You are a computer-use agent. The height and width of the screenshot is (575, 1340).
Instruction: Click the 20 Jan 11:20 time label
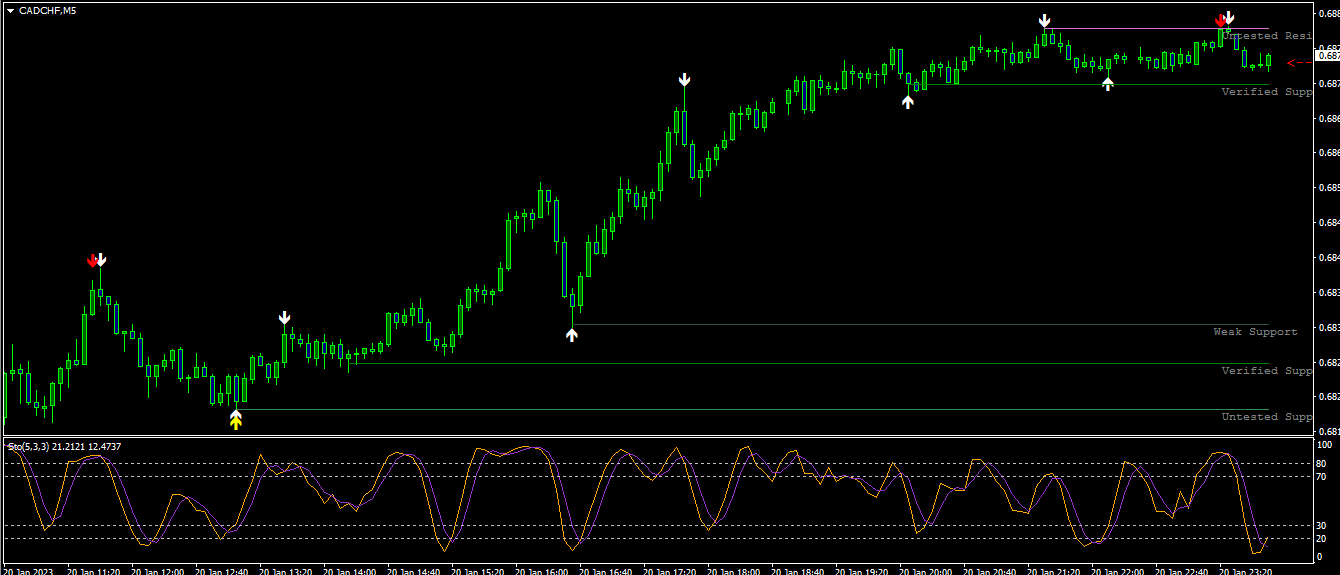click(94, 570)
